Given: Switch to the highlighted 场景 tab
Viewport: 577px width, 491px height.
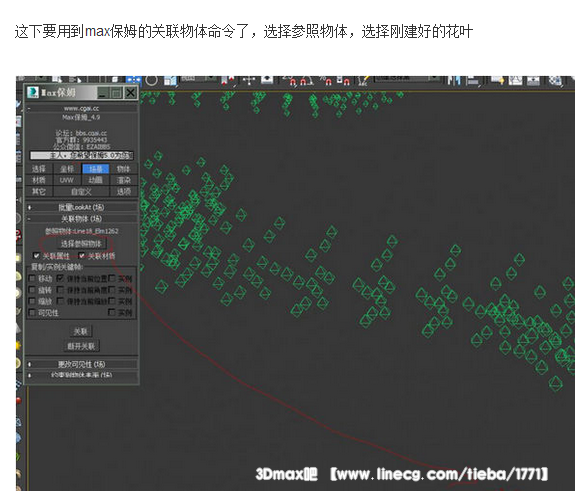Looking at the screenshot, I should pos(96,169).
